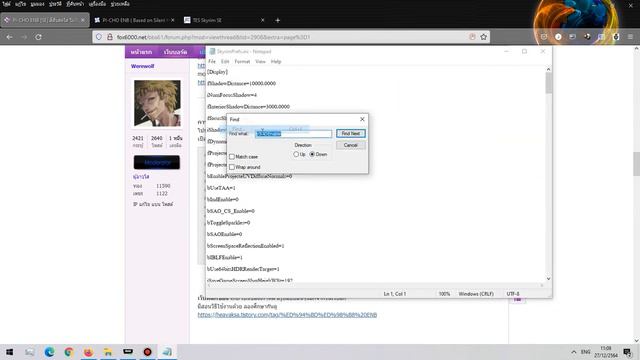This screenshot has width=640, height=360.
Task: Open Notepad's Help menu
Action: [276, 62]
